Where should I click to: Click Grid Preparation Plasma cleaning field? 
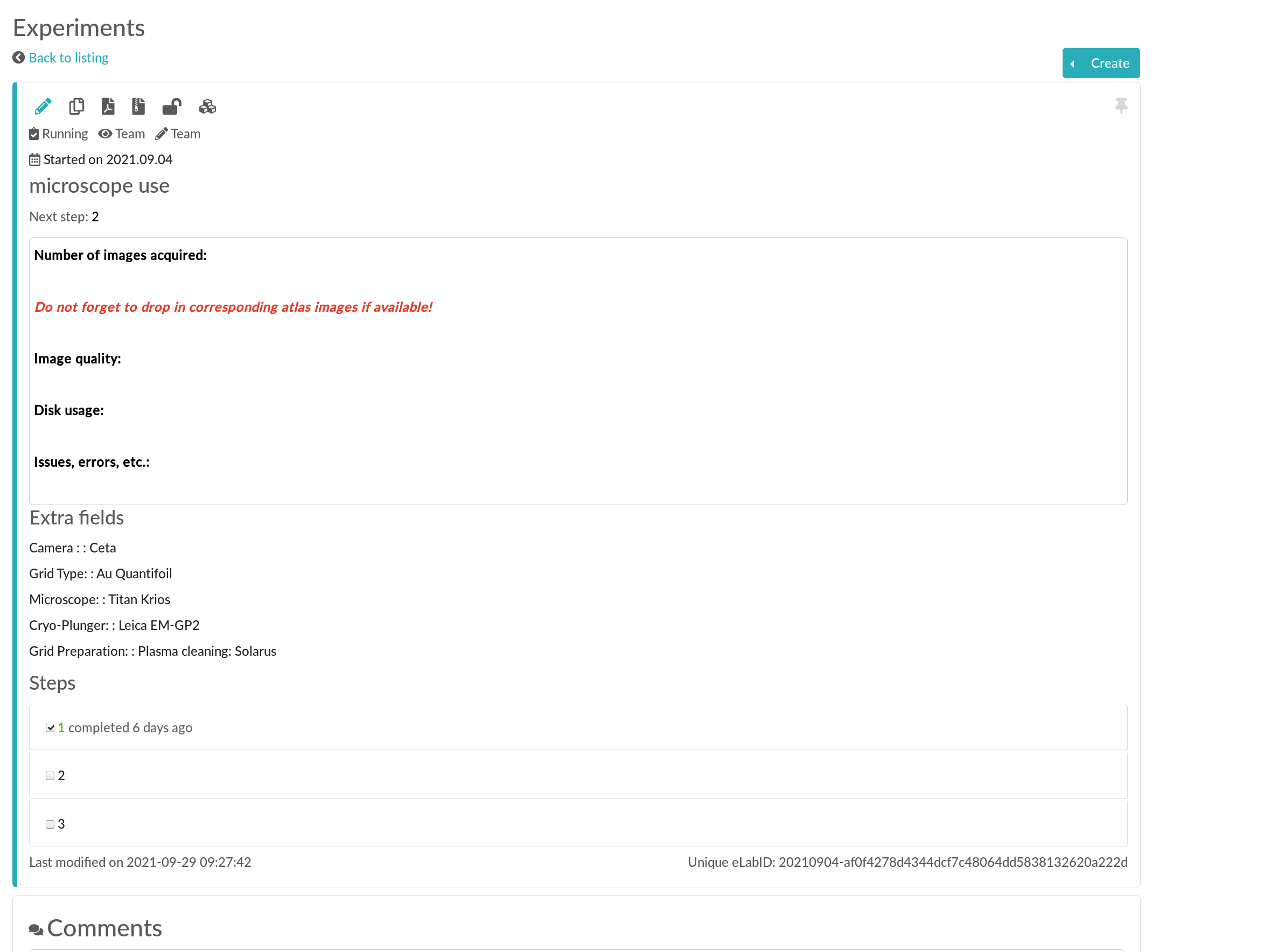tap(153, 652)
